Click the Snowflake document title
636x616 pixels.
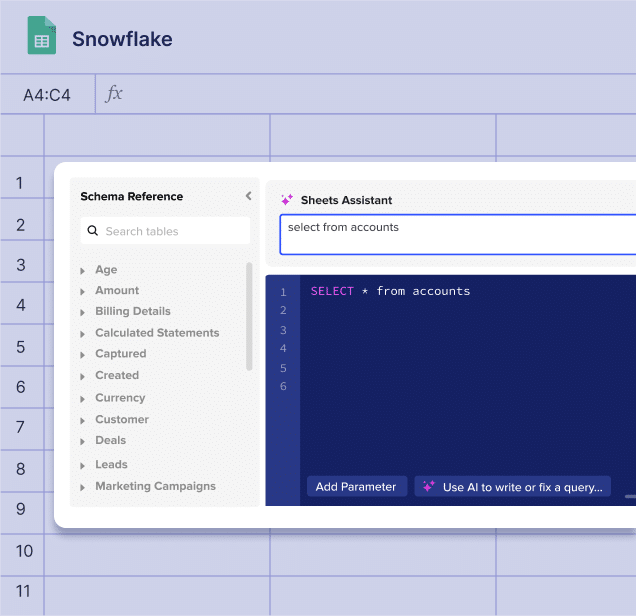click(122, 39)
